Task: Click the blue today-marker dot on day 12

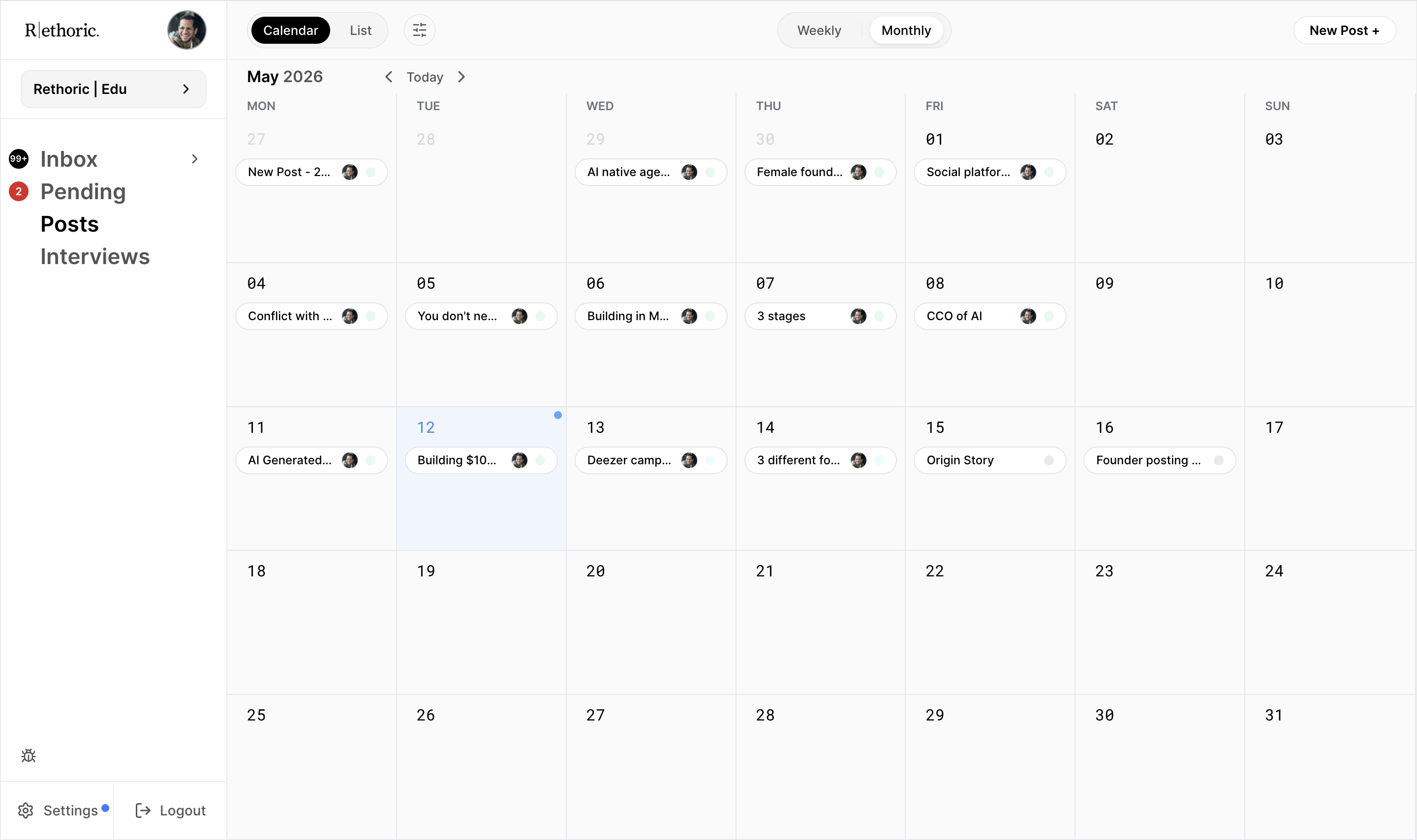Action: coord(557,415)
